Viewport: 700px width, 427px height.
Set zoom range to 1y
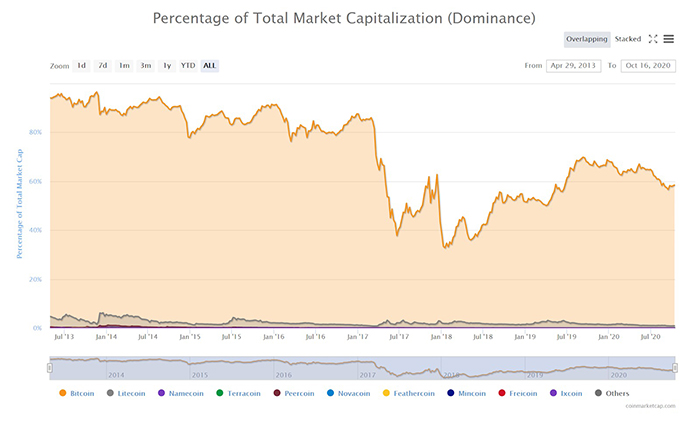(x=167, y=66)
